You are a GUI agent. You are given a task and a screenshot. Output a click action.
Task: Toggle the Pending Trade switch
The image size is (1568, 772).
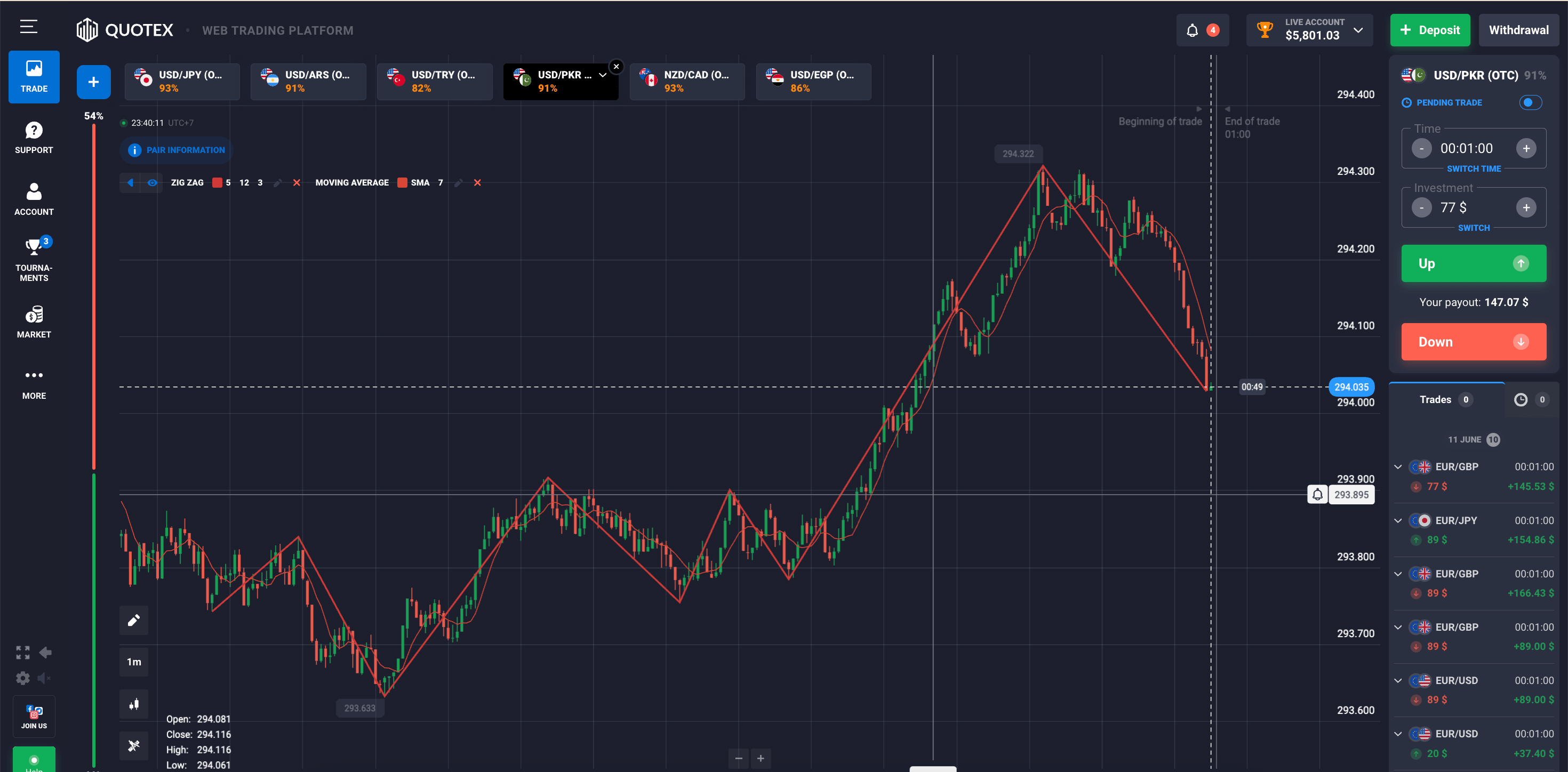[1530, 102]
